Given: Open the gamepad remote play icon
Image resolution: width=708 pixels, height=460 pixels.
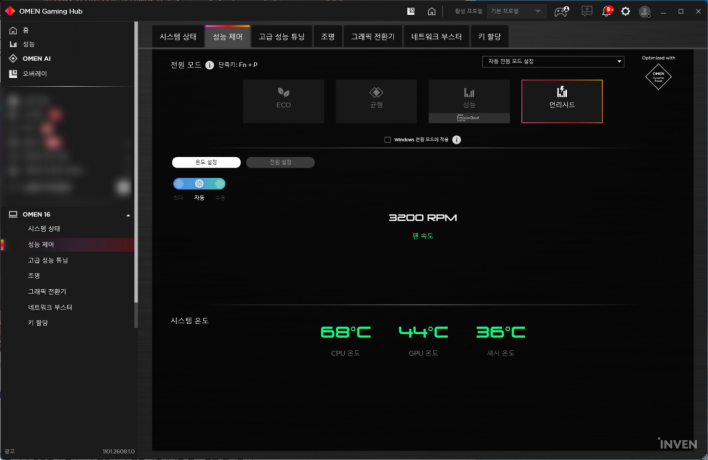Looking at the screenshot, I should 561,11.
